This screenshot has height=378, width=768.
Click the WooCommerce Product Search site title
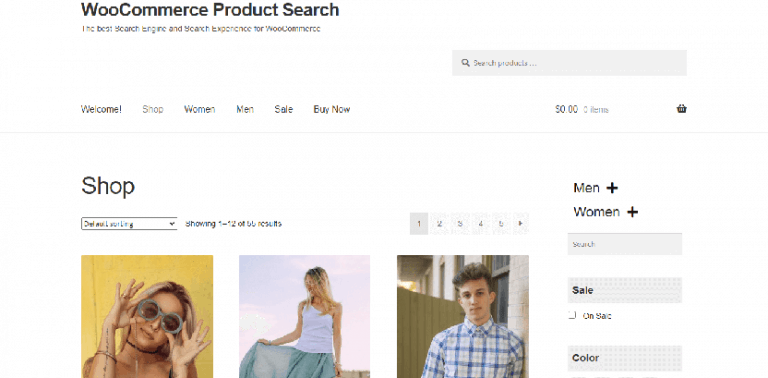[x=210, y=9]
